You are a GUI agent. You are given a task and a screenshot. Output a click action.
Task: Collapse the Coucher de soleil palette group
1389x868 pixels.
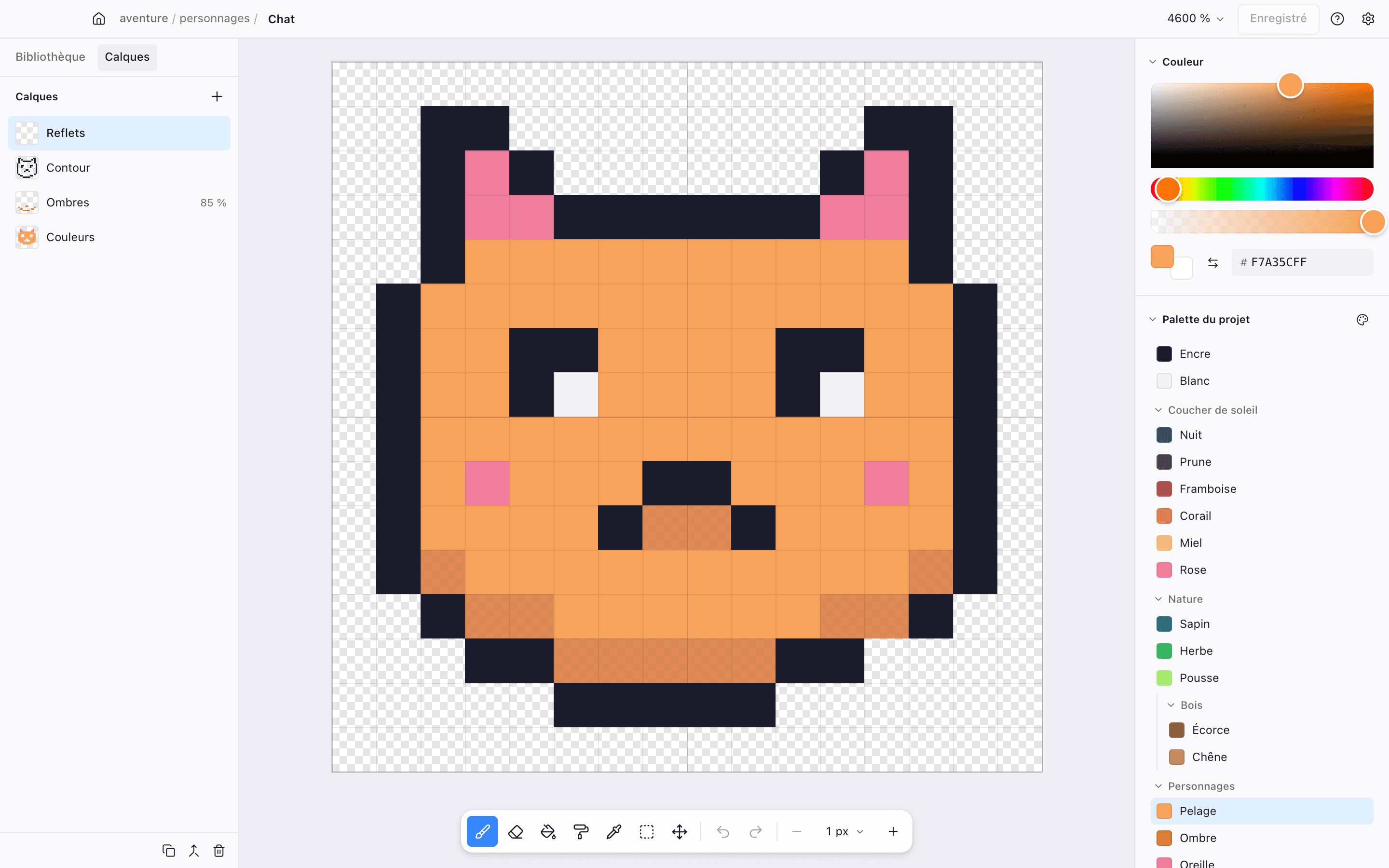coord(1158,410)
